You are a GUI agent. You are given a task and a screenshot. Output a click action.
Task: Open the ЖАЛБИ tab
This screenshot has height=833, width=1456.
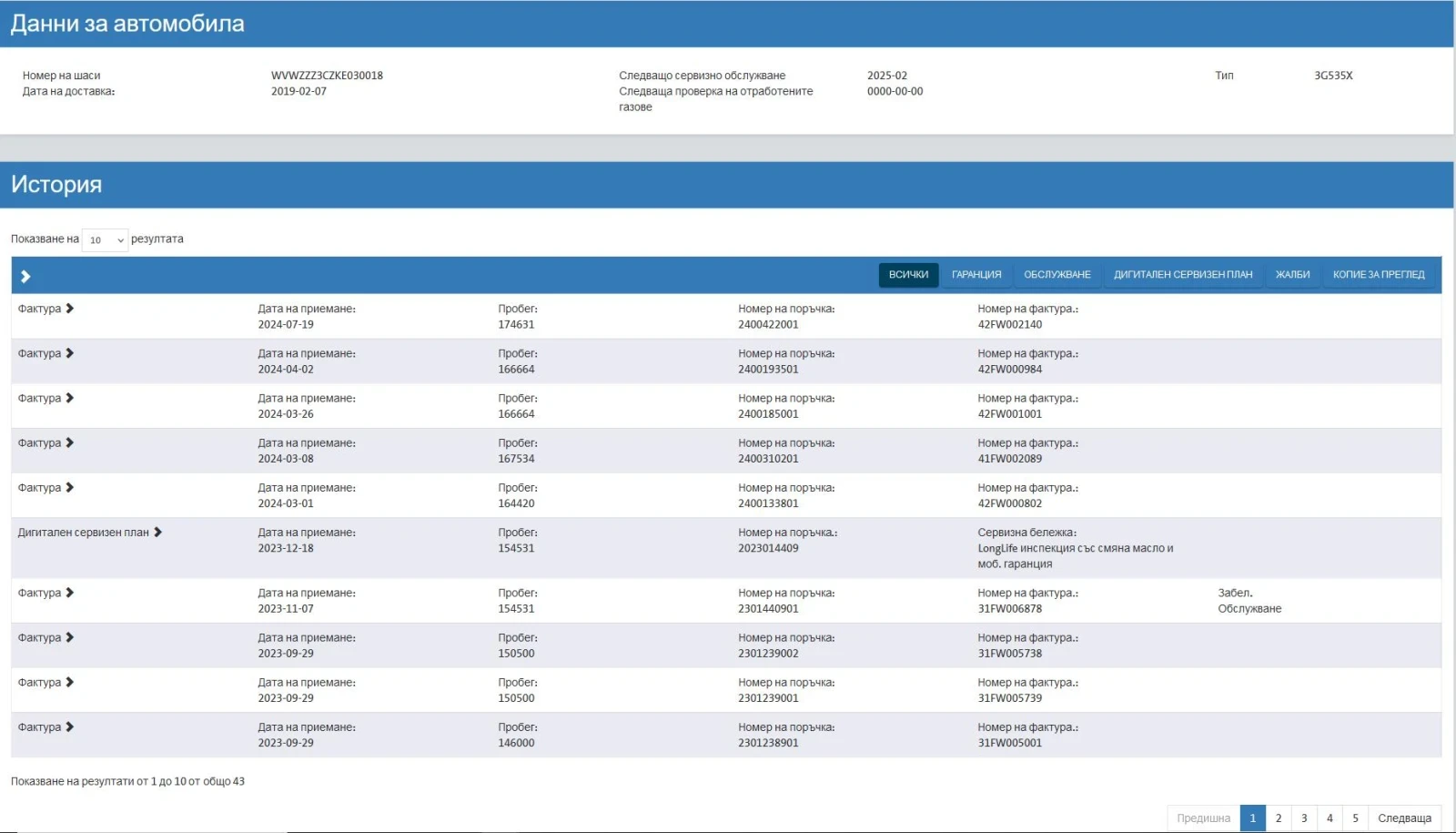[x=1292, y=275]
